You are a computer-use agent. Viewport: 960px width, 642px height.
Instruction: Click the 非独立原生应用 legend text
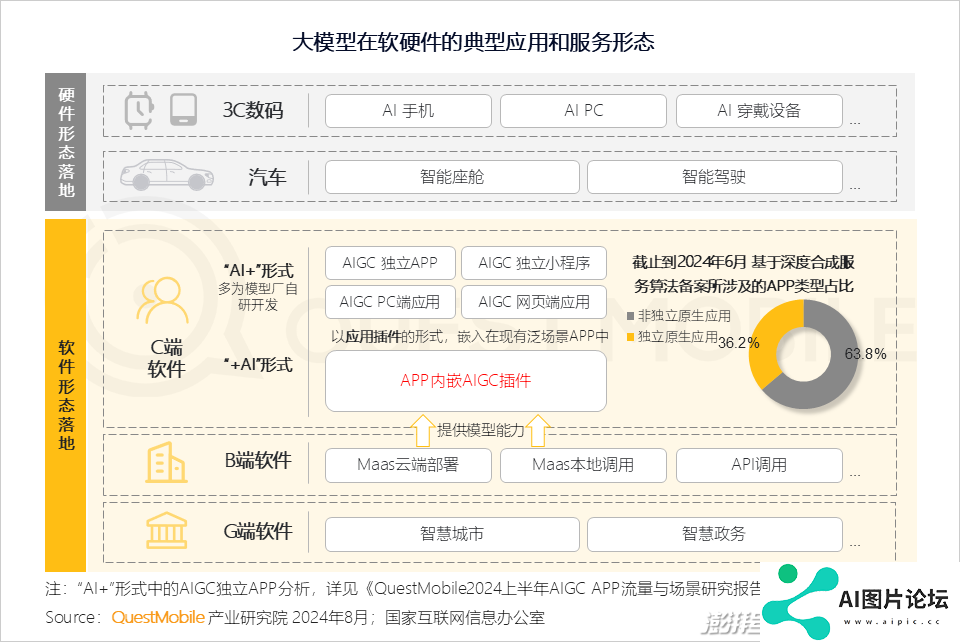pyautogui.click(x=684, y=316)
